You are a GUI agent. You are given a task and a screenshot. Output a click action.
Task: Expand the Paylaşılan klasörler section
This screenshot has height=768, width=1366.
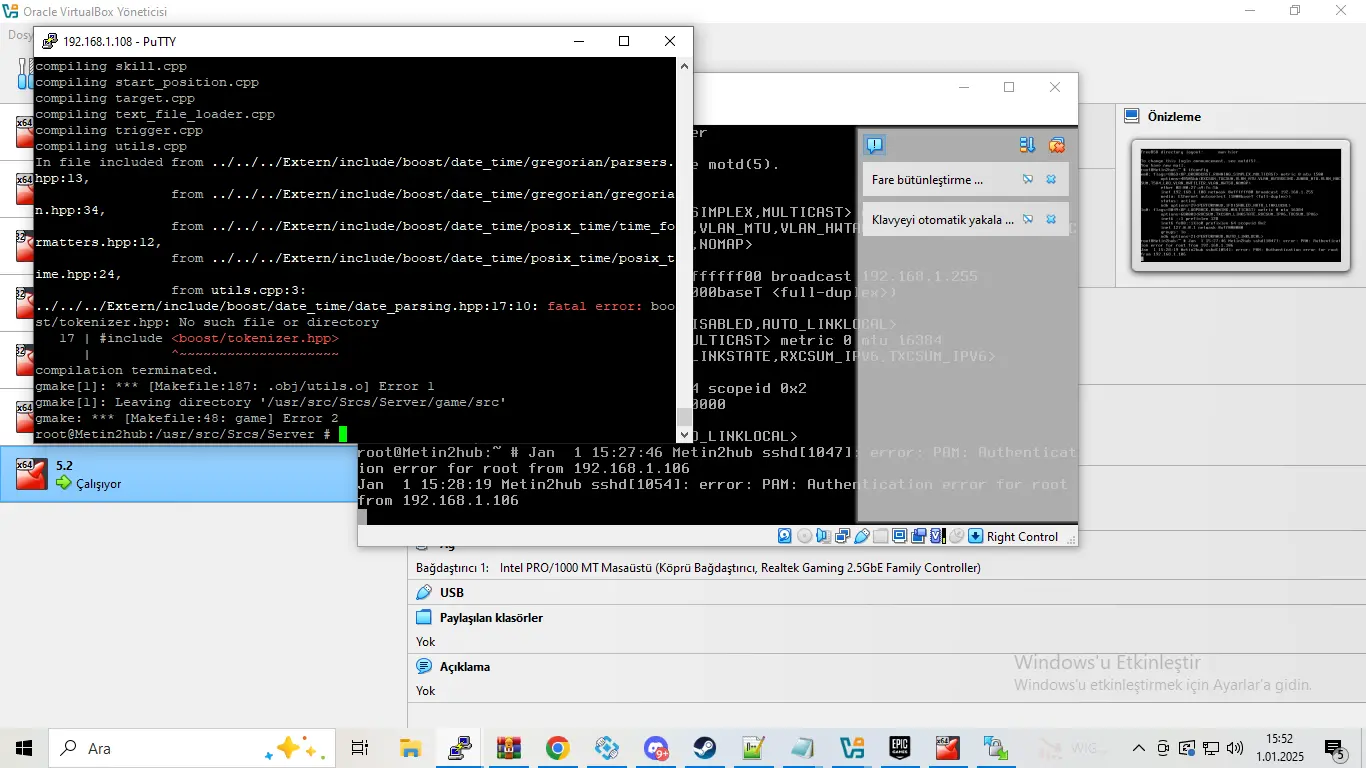coord(491,618)
